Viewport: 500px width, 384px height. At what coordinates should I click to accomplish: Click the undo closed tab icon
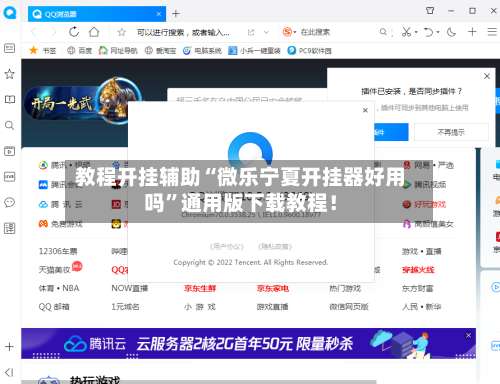point(428,32)
